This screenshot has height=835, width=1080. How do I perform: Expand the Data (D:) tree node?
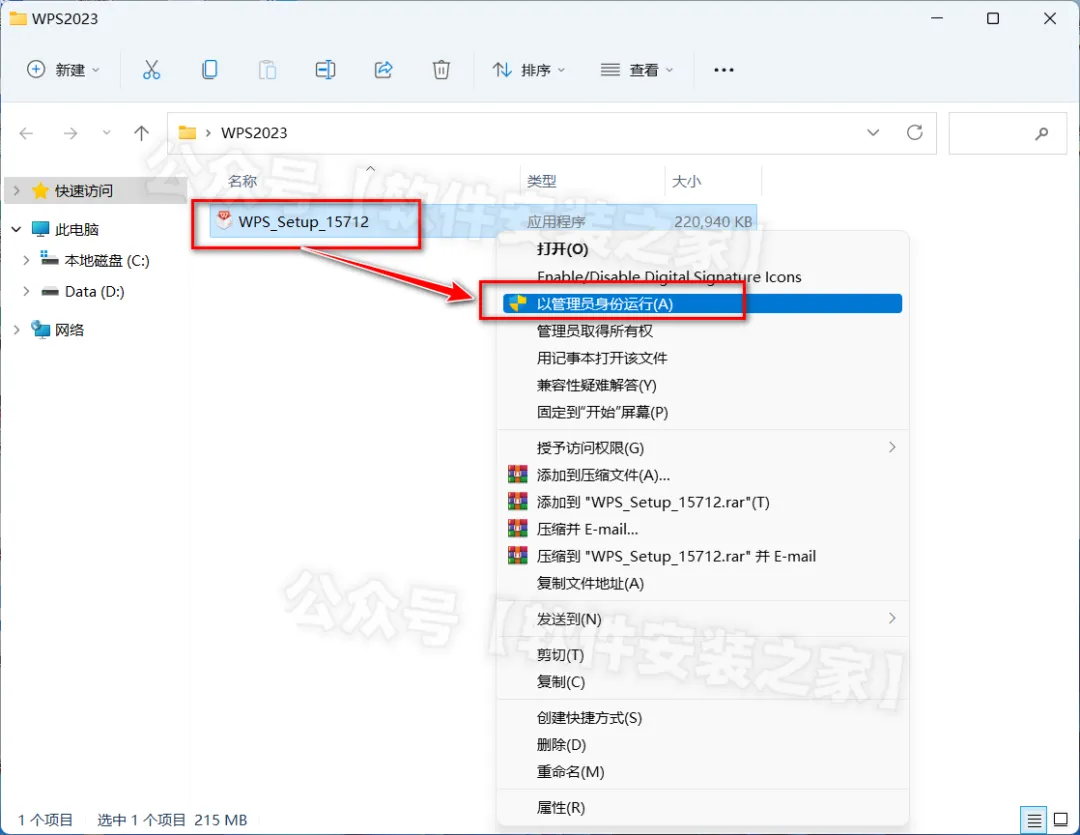coord(26,291)
